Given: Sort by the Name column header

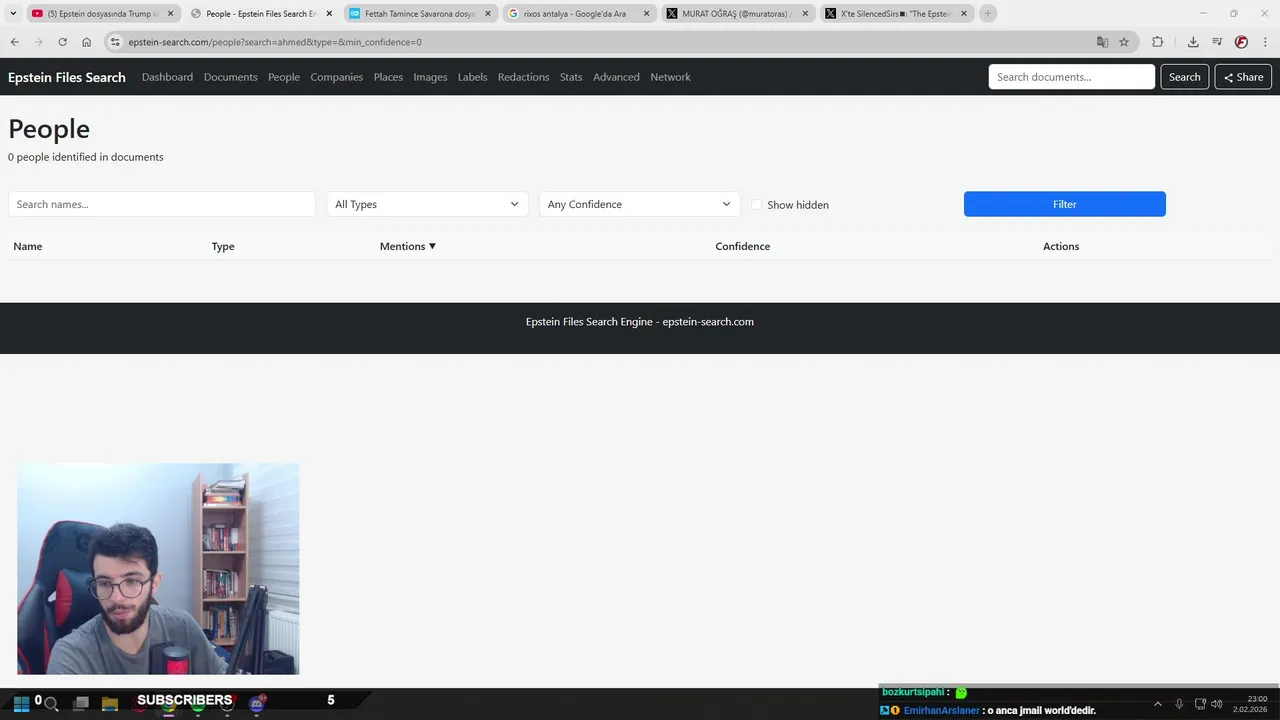Looking at the screenshot, I should pyautogui.click(x=28, y=246).
